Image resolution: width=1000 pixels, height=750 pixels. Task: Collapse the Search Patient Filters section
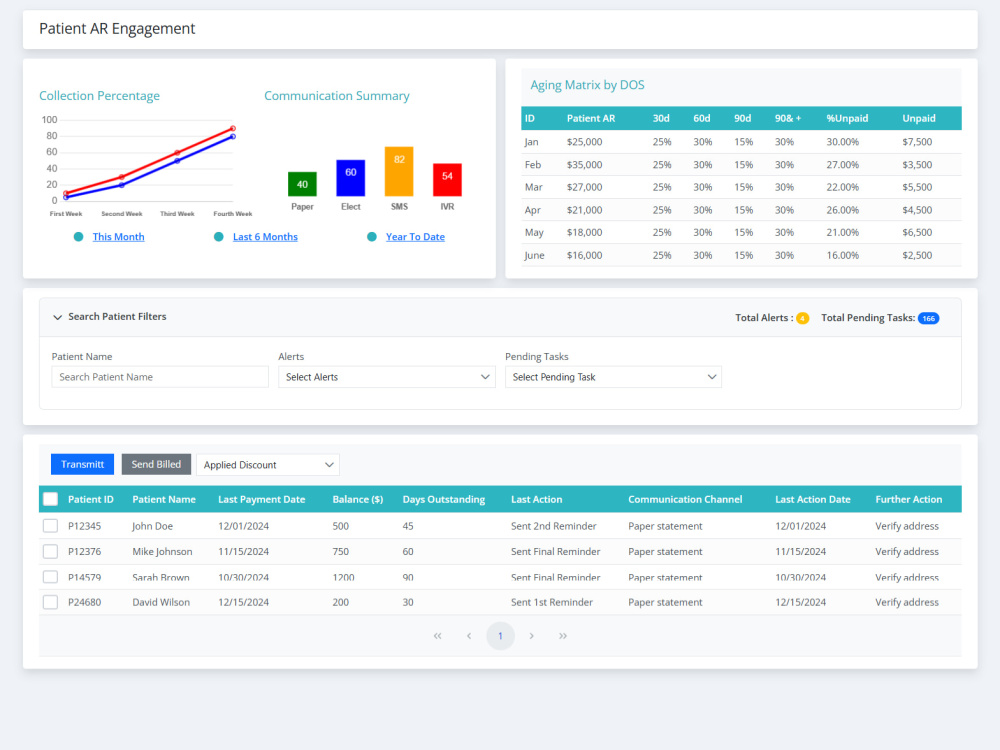[57, 317]
